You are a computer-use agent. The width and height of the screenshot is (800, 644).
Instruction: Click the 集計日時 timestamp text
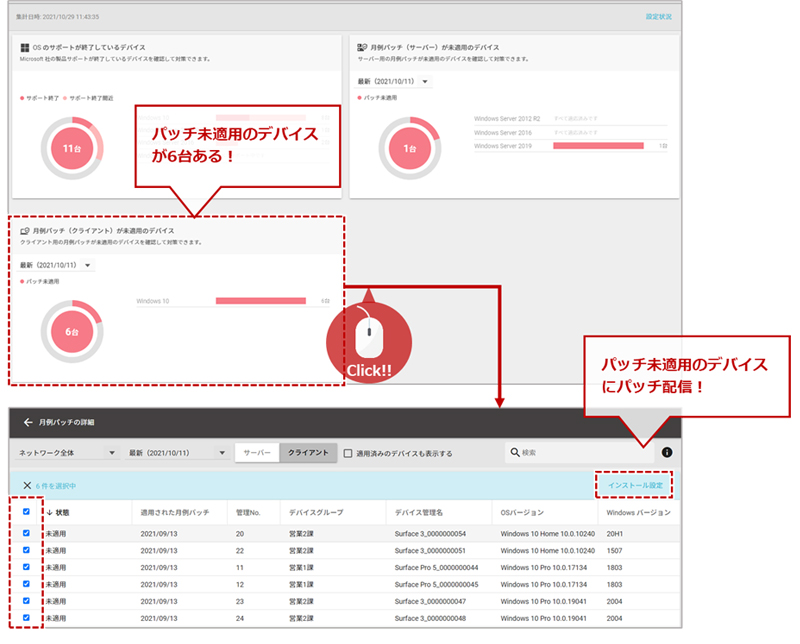[x=57, y=17]
